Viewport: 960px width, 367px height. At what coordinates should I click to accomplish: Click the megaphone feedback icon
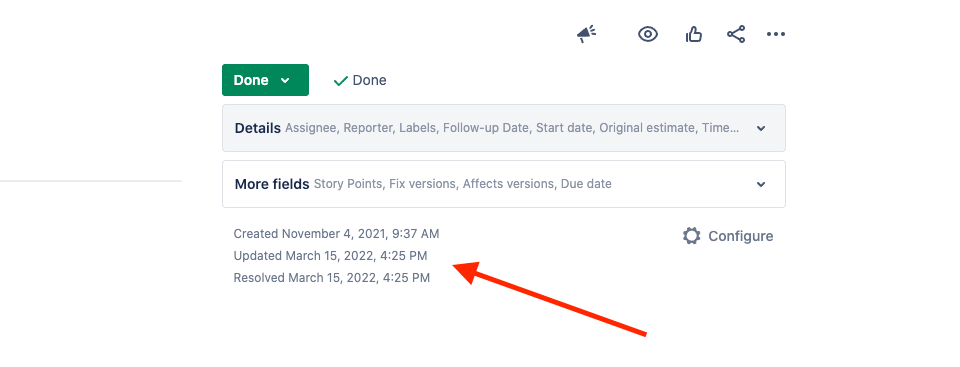tap(586, 34)
